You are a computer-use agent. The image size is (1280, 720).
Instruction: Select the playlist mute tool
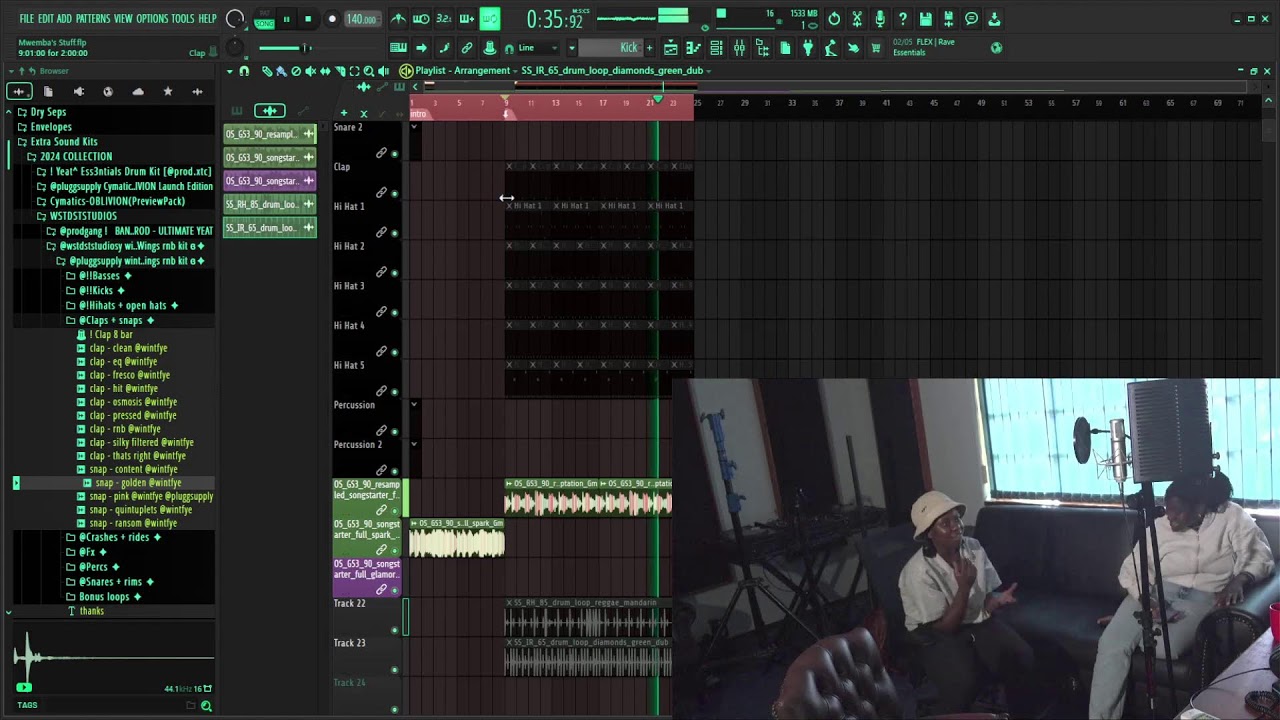pos(311,71)
